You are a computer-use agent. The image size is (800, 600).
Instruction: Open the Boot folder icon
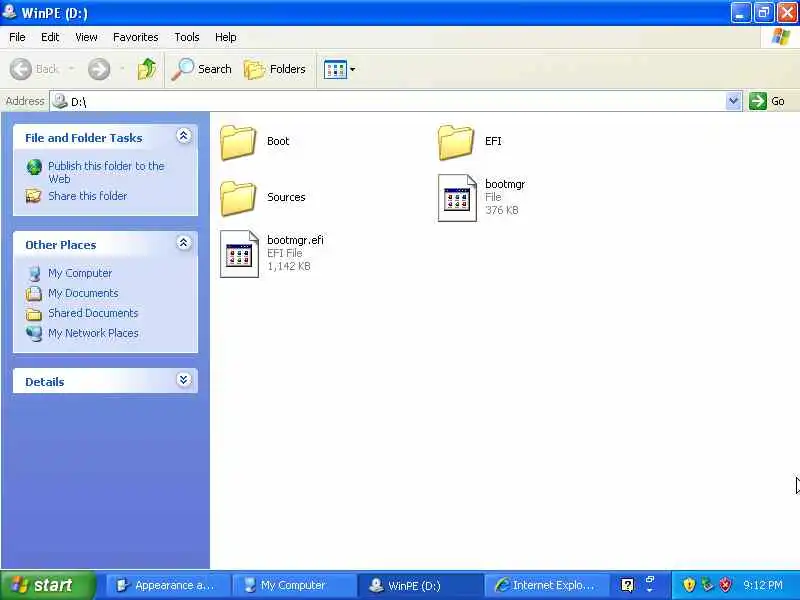tap(238, 142)
